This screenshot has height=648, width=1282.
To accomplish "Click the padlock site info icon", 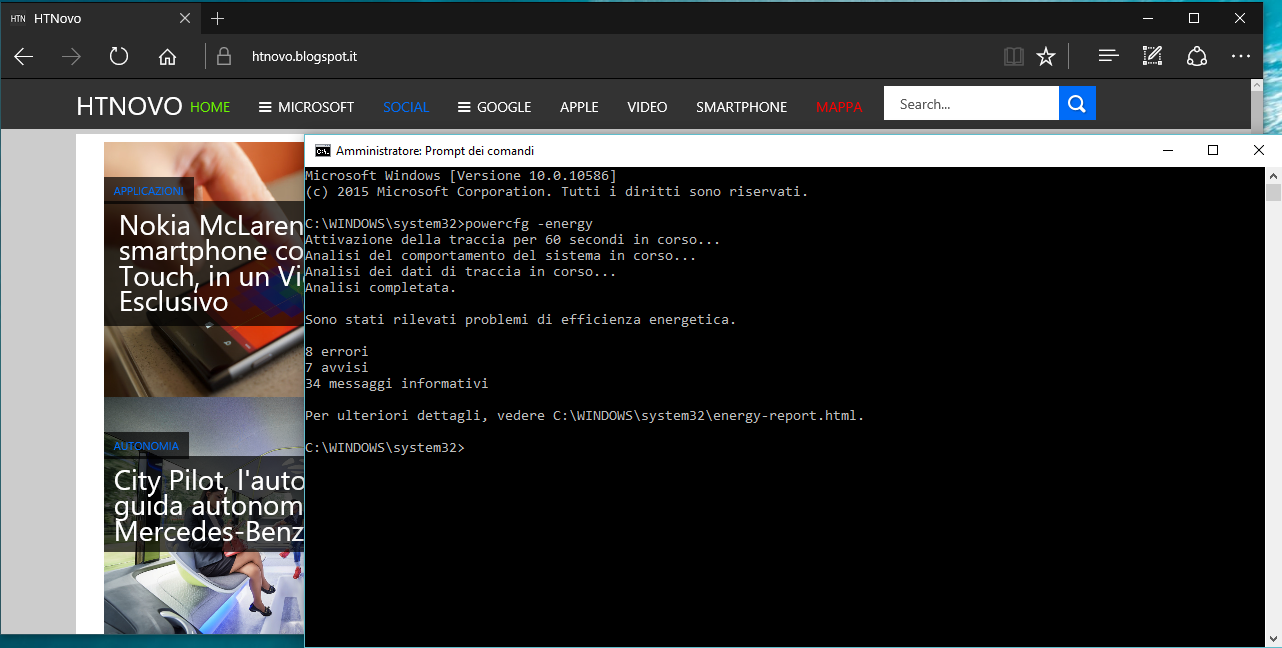I will click(x=223, y=57).
